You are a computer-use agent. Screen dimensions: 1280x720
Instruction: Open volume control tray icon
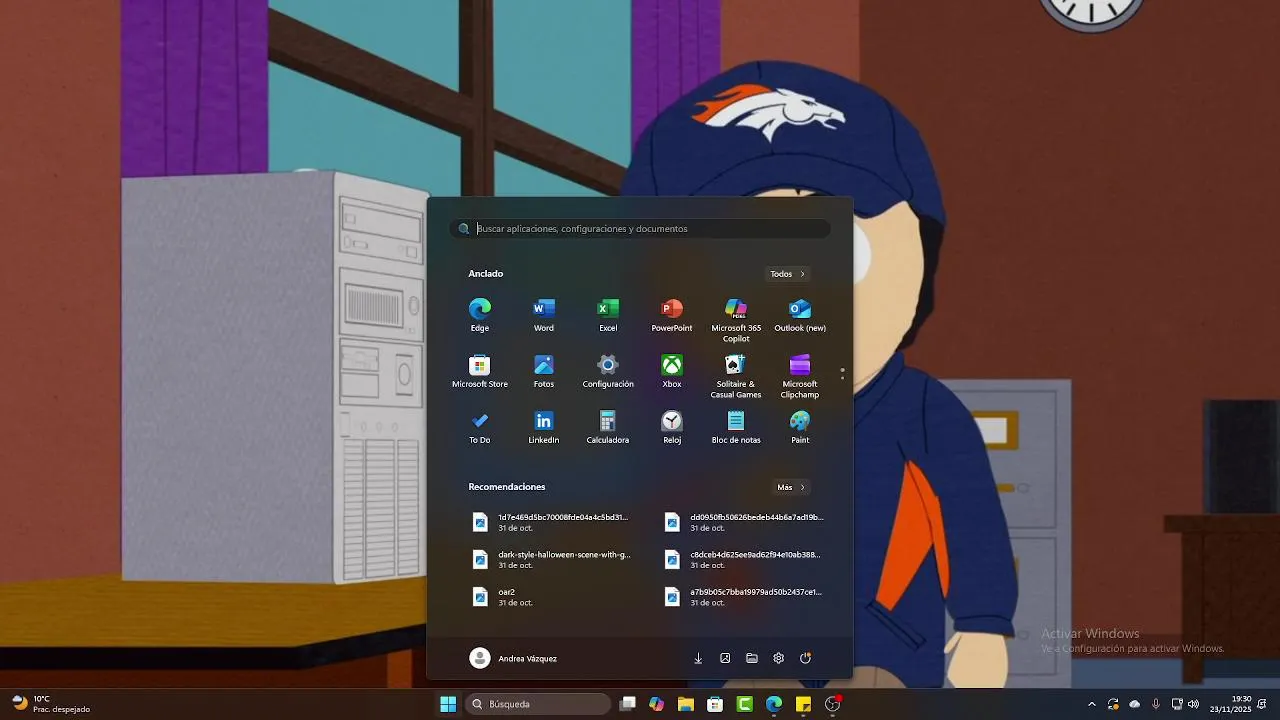[1193, 704]
